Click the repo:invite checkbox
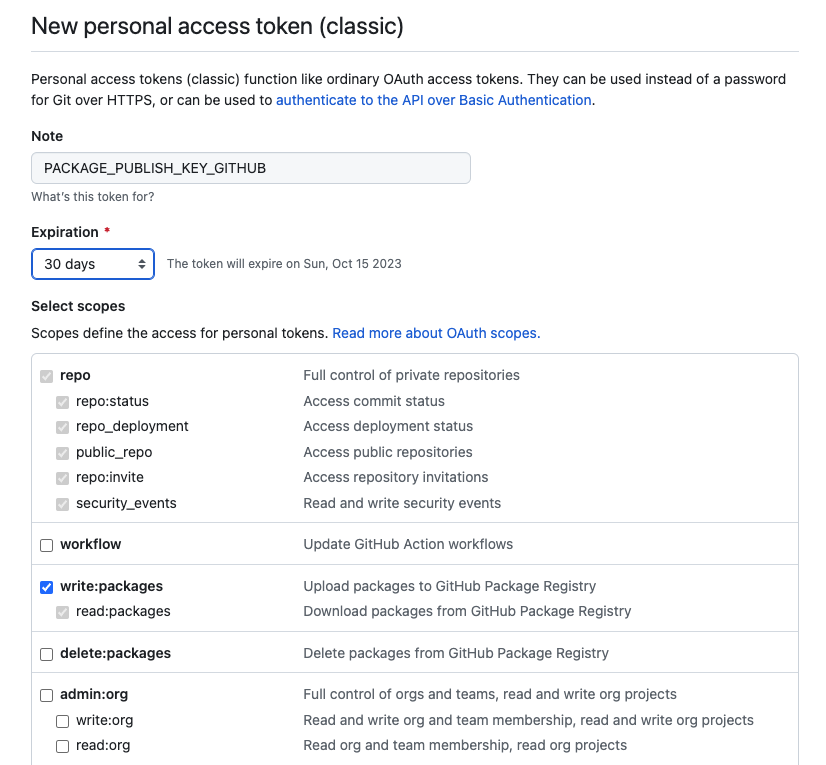 click(62, 478)
